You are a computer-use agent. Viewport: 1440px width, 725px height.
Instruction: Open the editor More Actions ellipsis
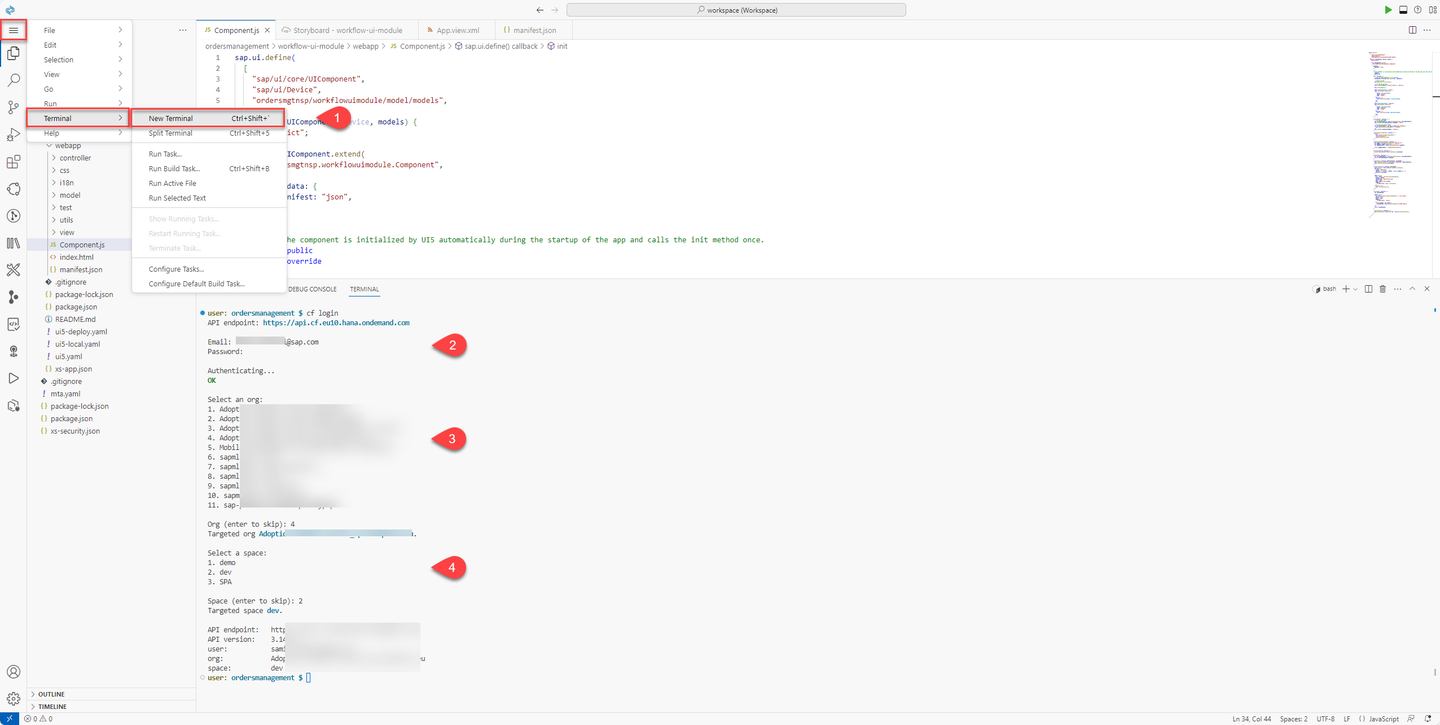click(1428, 30)
